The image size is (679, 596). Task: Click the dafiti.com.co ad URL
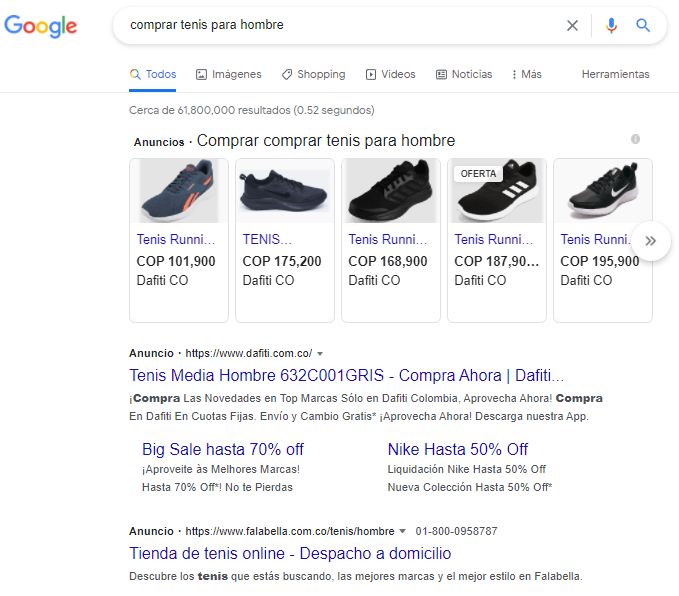pyautogui.click(x=249, y=353)
